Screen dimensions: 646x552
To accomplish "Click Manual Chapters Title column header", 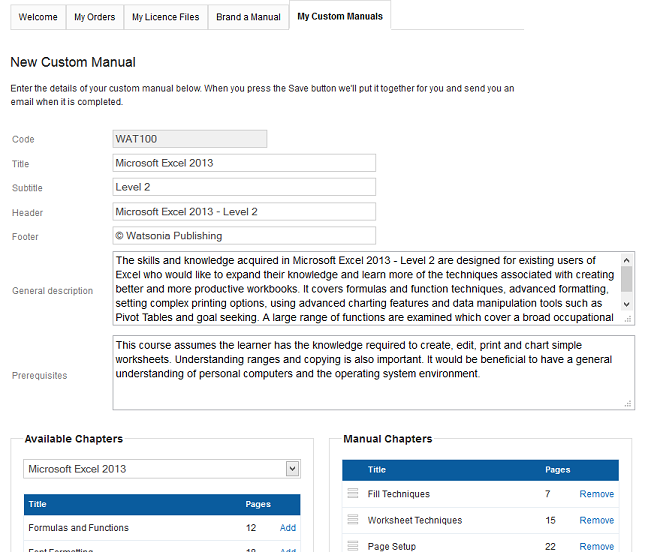I will tap(377, 470).
